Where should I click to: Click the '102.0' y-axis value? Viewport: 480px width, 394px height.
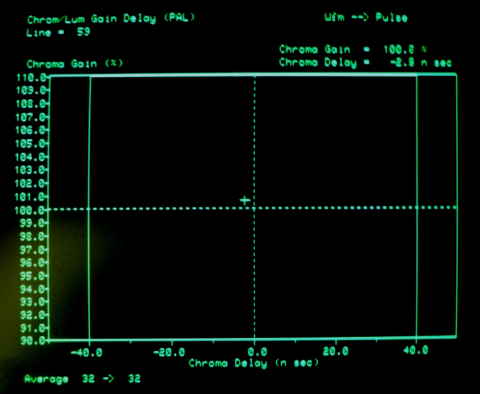coord(31,183)
